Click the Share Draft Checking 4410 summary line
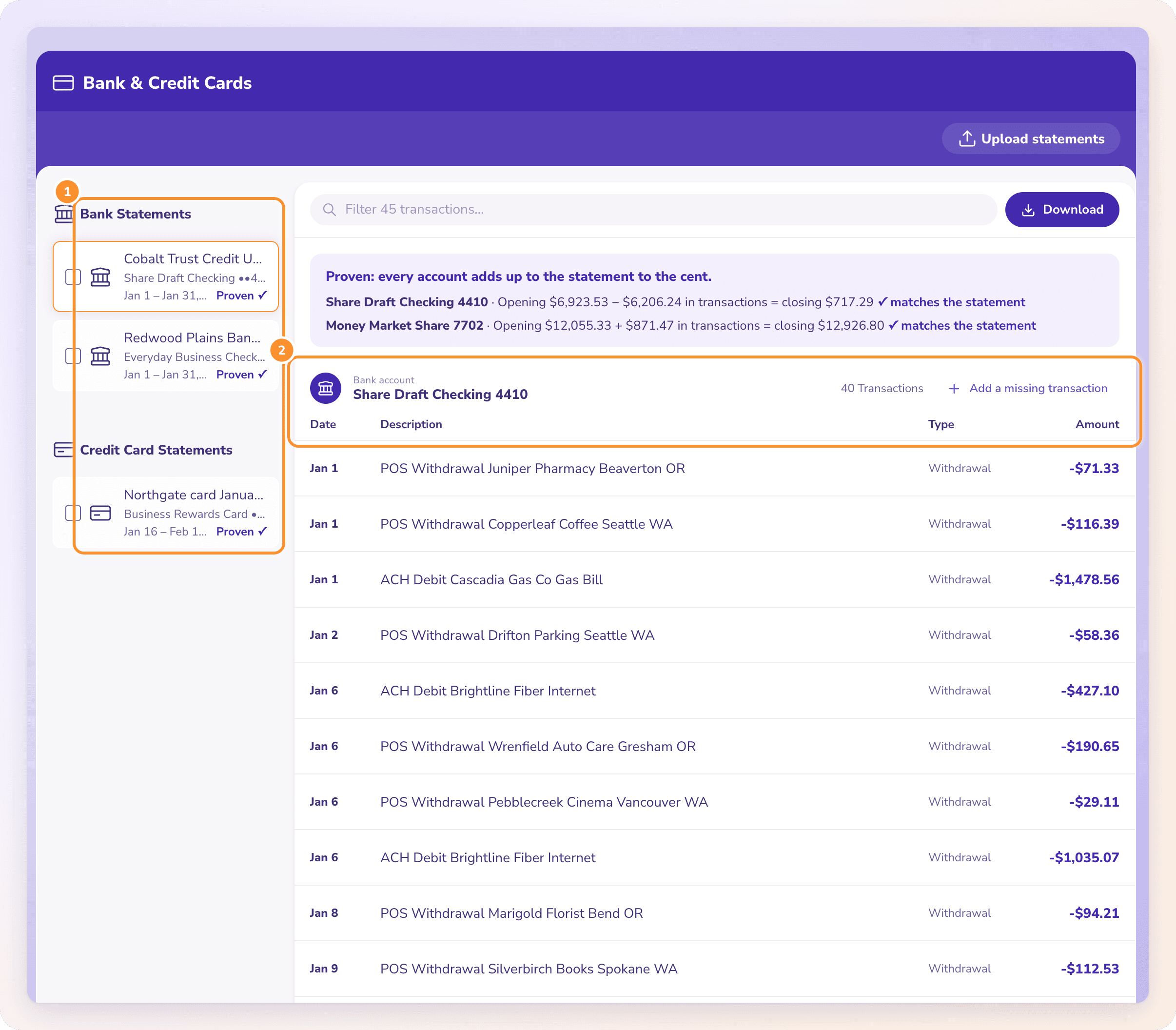Viewport: 1176px width, 1030px height. tap(675, 302)
